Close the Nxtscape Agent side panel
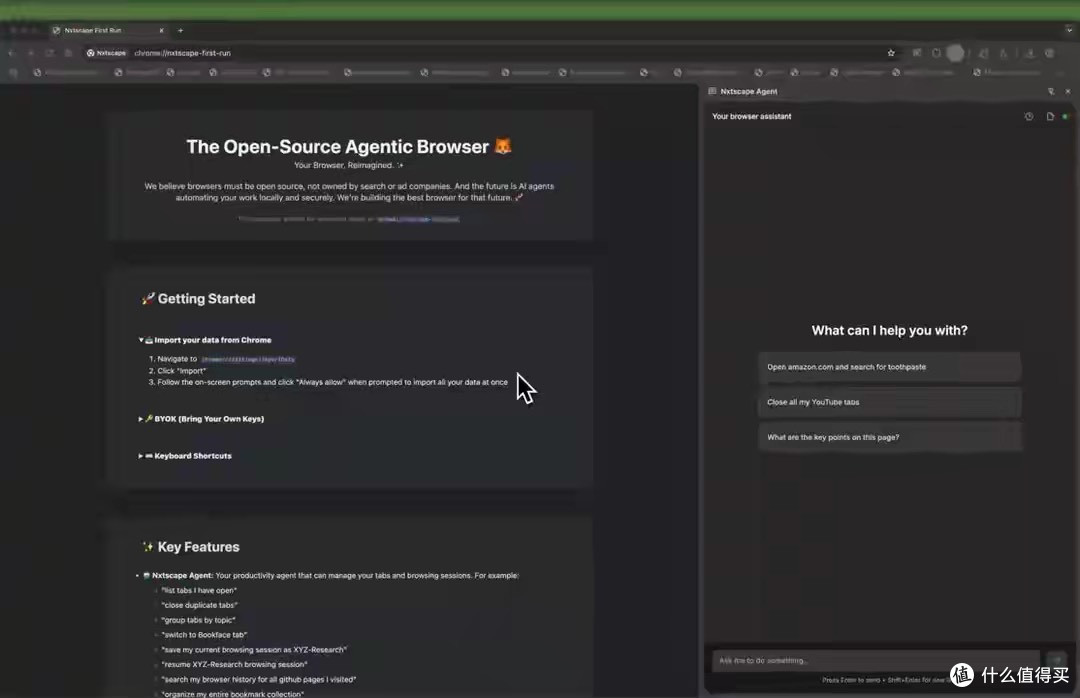This screenshot has width=1080, height=698. (1068, 91)
